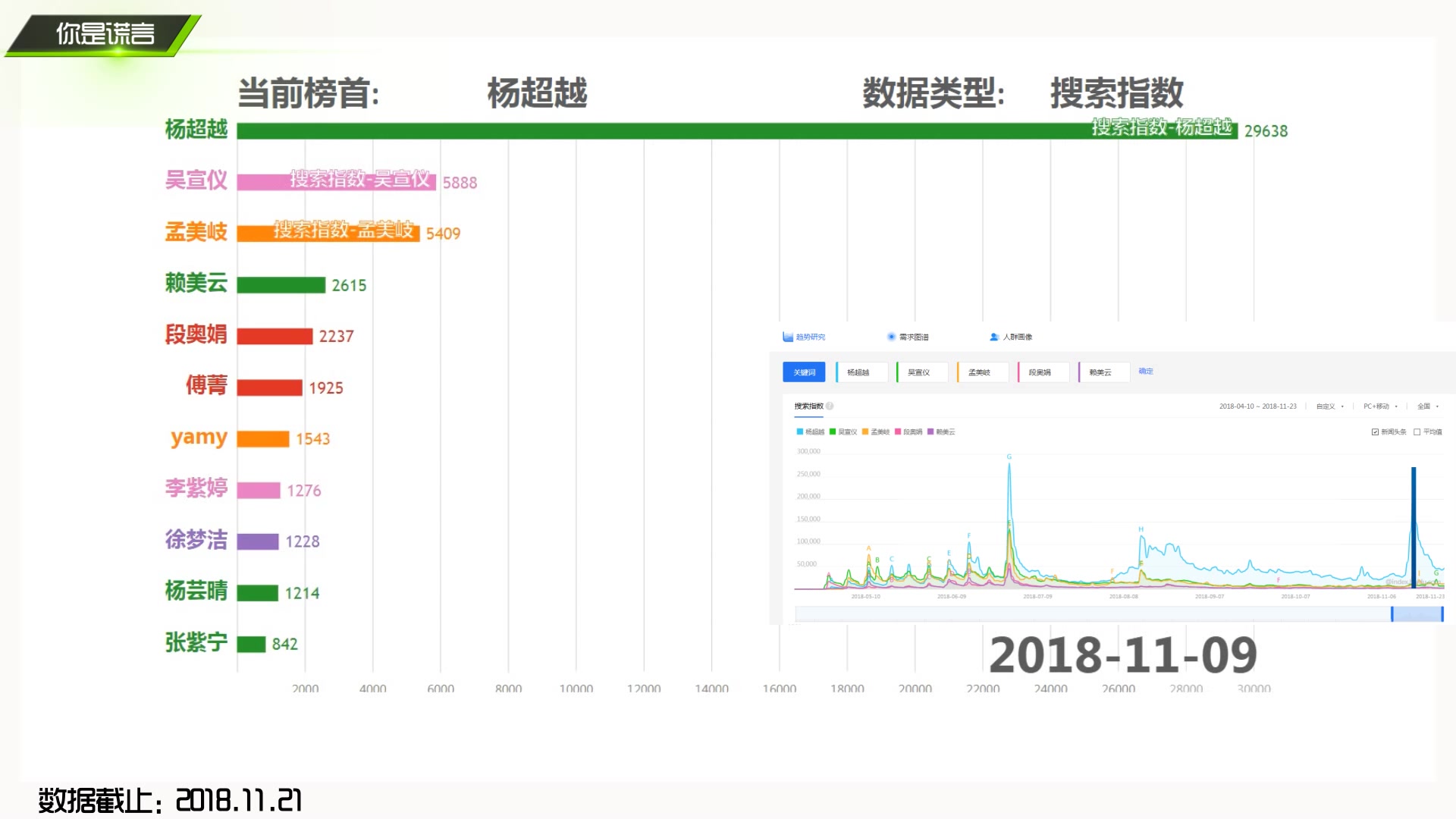Select the 段奥娟 keyword input box
Viewport: 1456px width, 819px height.
pos(1043,372)
